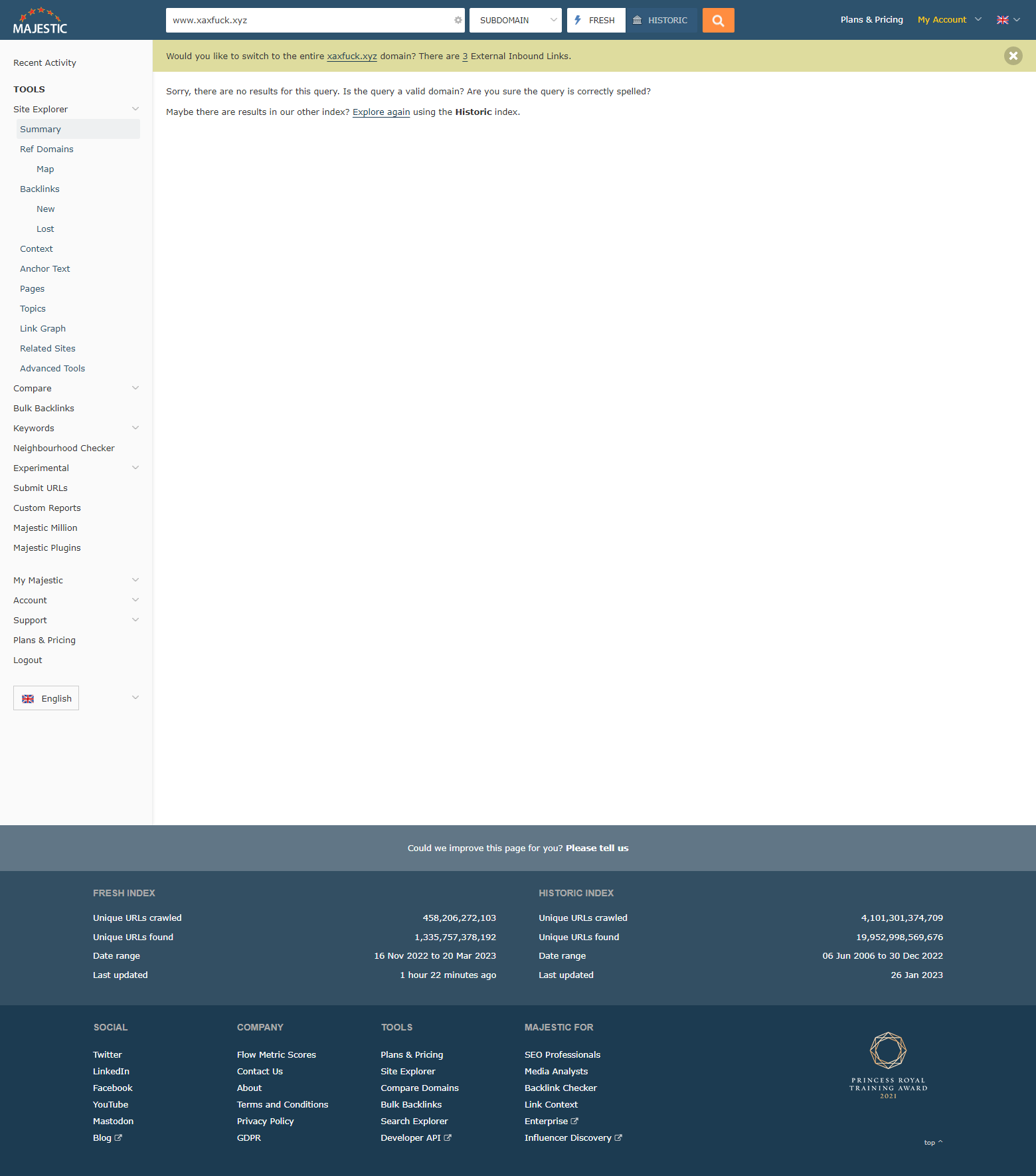Click the xaxfuck.xyz domain link in banner
Image resolution: width=1036 pixels, height=1176 pixels.
point(351,56)
